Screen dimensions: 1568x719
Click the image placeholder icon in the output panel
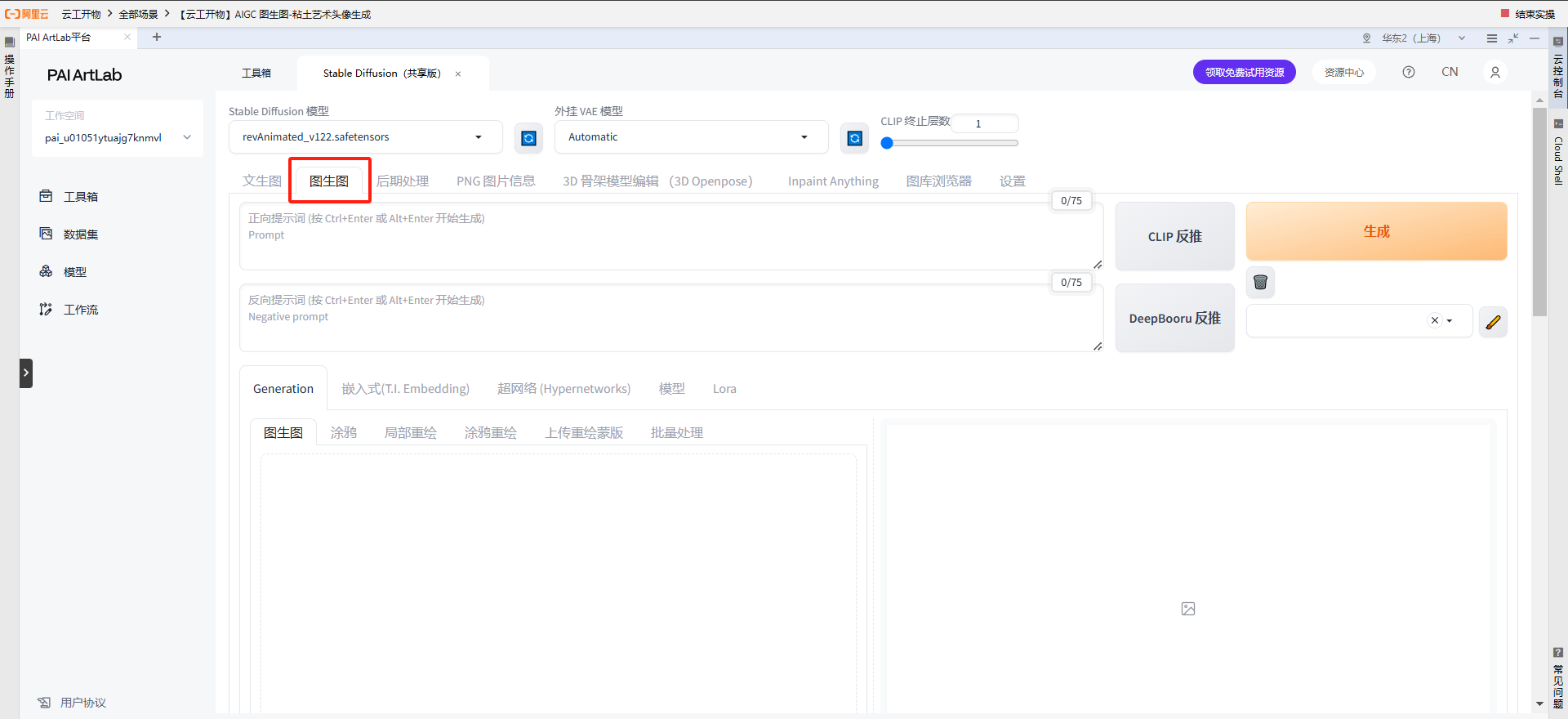pos(1188,609)
